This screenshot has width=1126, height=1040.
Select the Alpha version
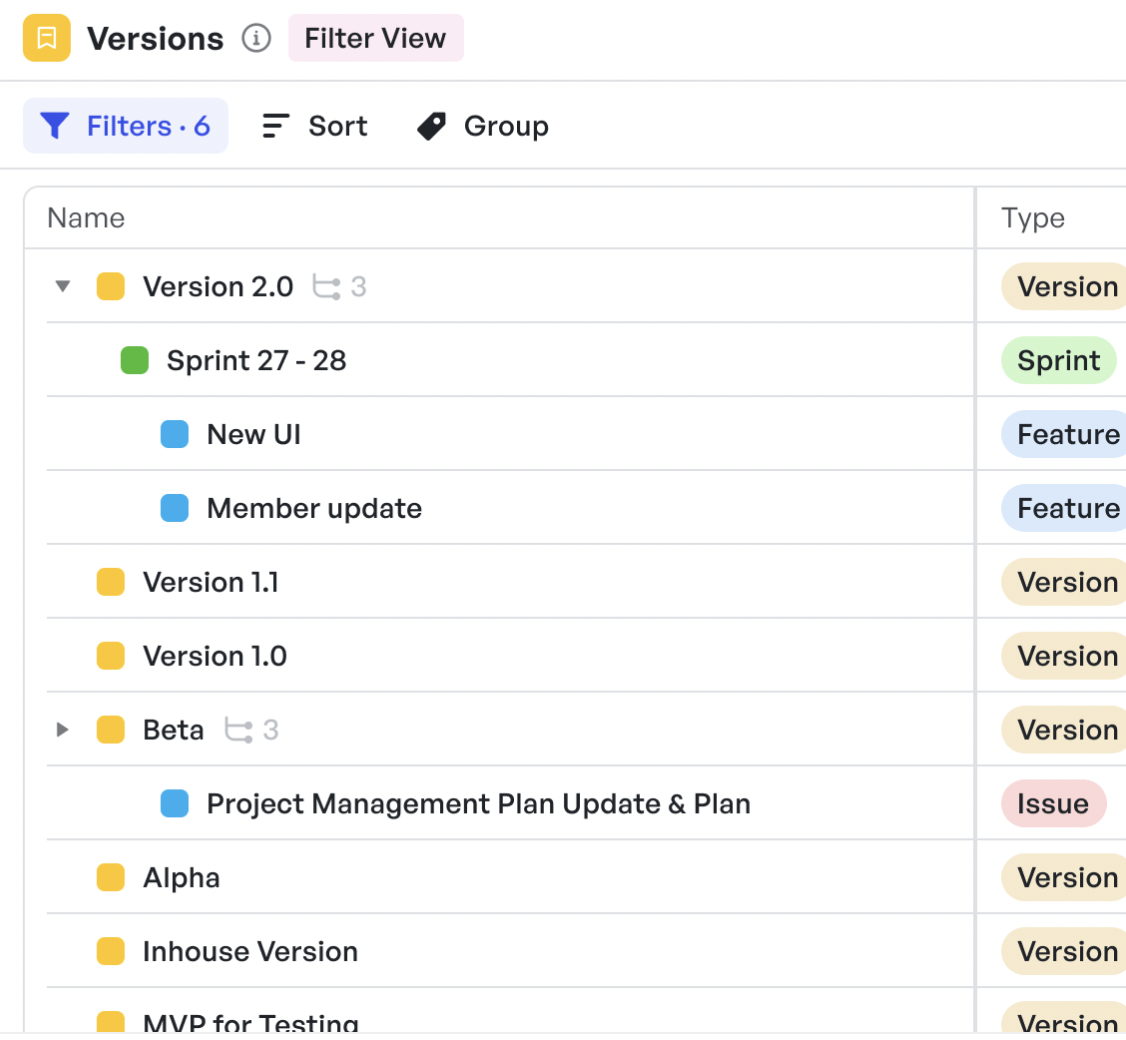point(181,878)
